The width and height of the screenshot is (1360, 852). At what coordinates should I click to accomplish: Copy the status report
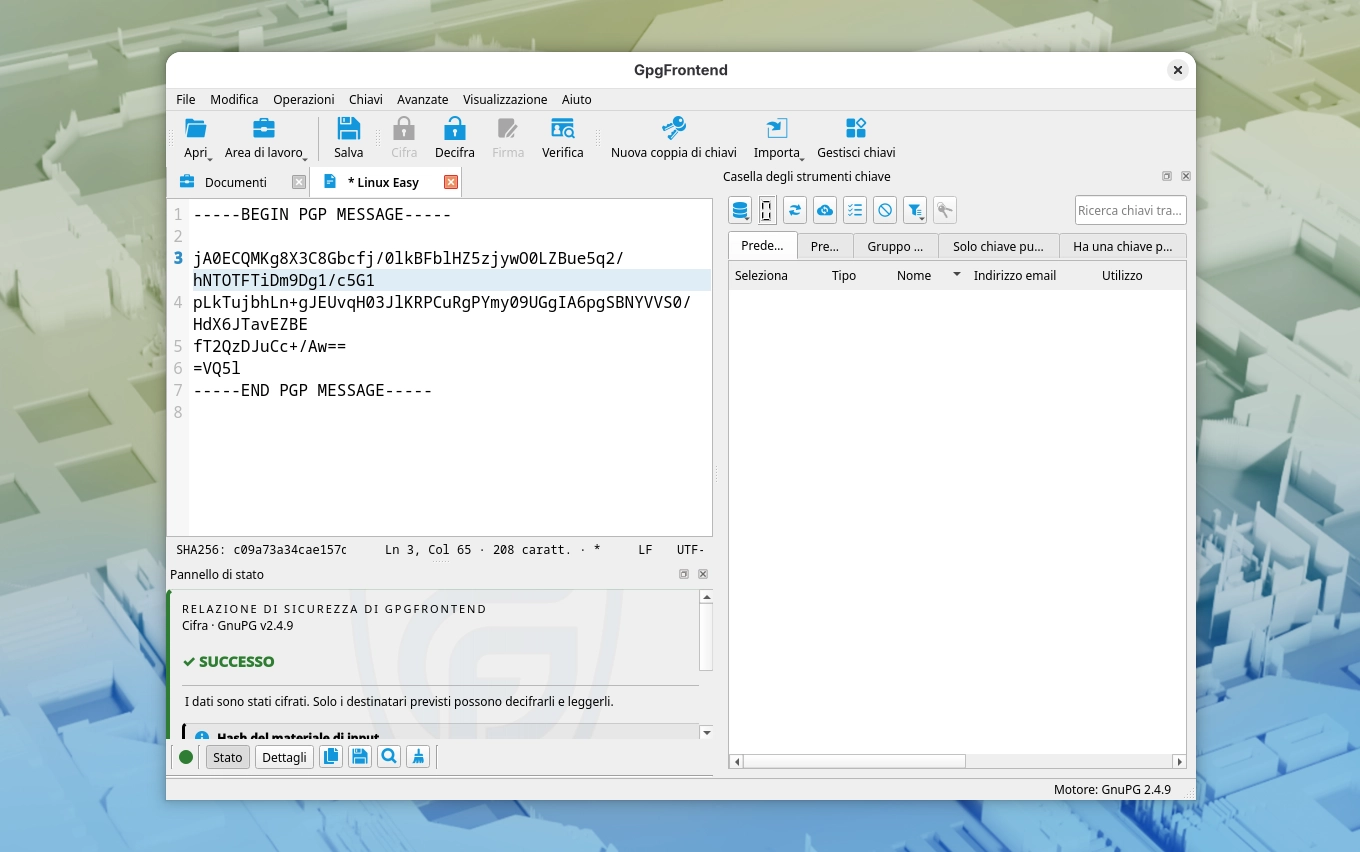tap(331, 757)
